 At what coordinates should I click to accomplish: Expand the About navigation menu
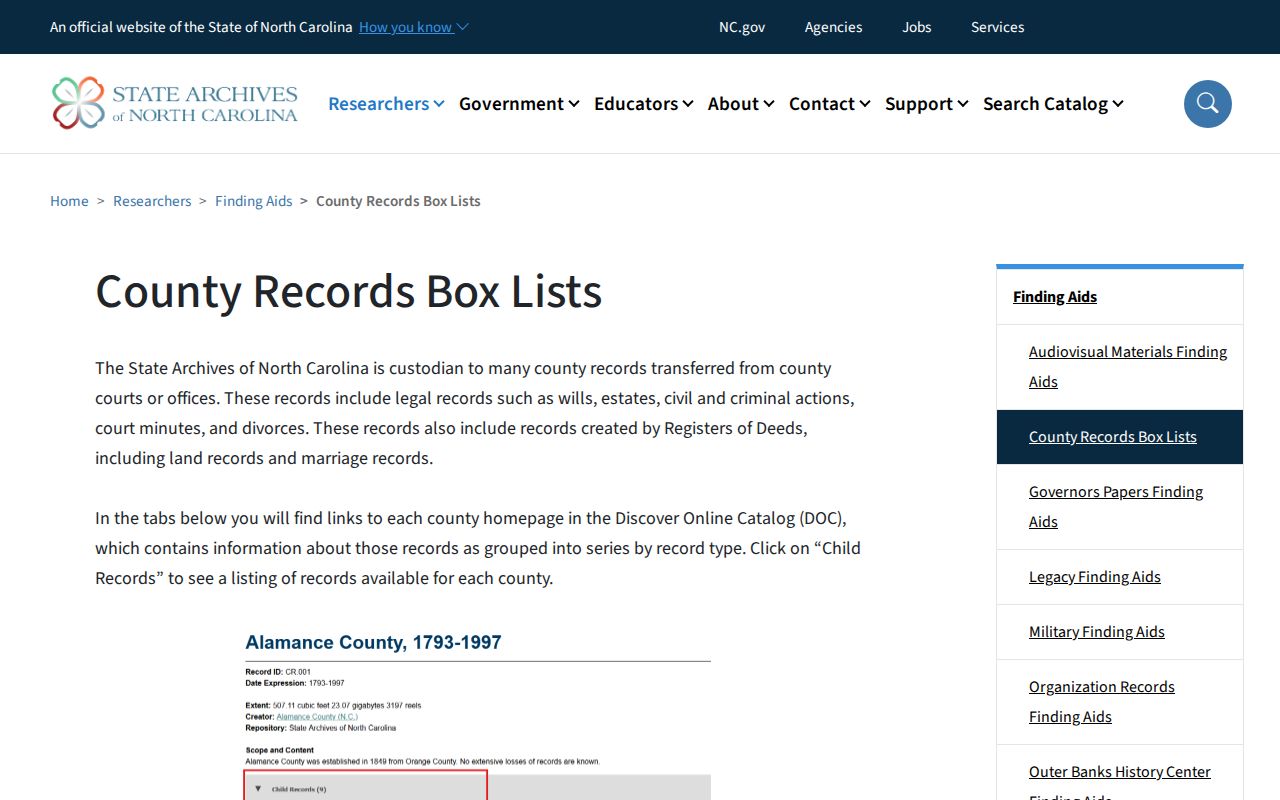[741, 104]
